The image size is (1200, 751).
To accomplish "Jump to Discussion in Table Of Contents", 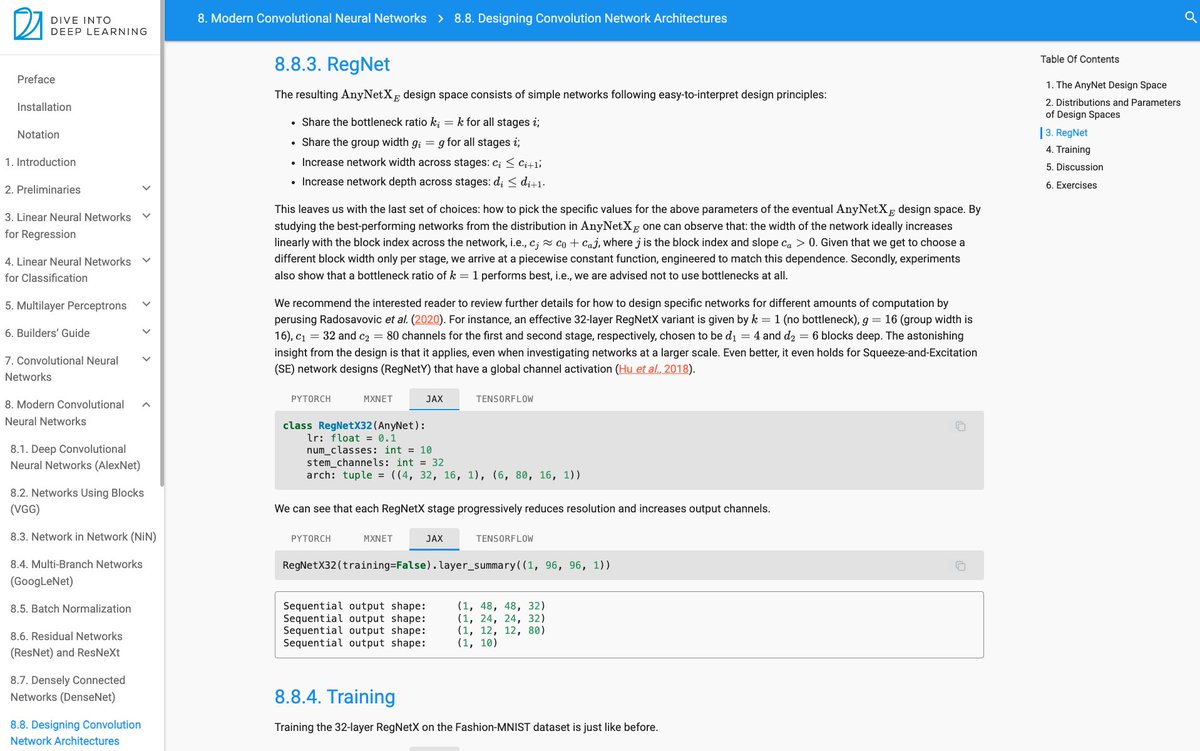I will 1075,167.
